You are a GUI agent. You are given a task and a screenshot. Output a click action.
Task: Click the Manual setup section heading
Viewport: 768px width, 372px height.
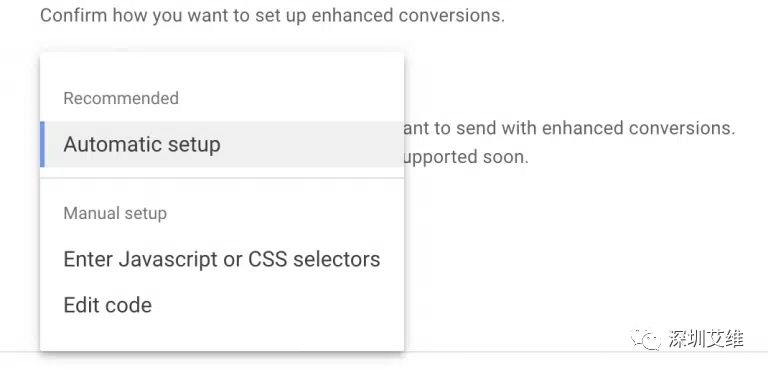[x=115, y=213]
